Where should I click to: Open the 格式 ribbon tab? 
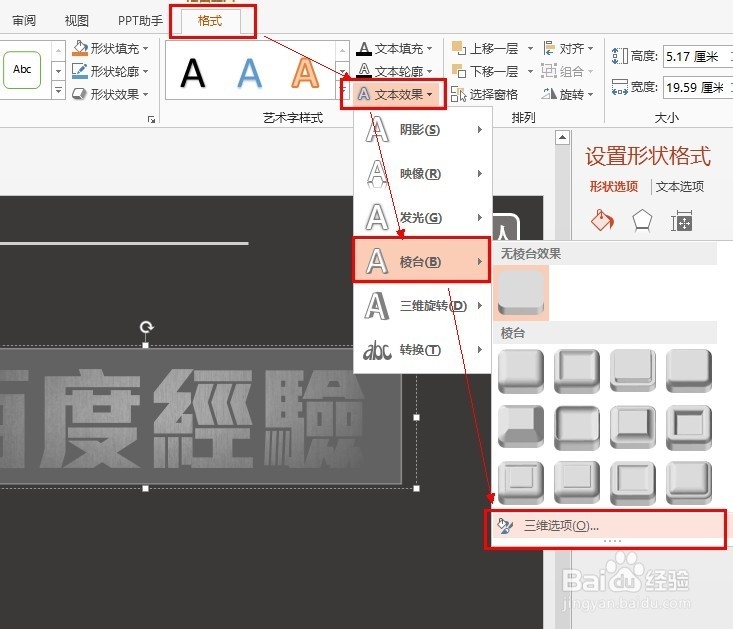click(210, 21)
